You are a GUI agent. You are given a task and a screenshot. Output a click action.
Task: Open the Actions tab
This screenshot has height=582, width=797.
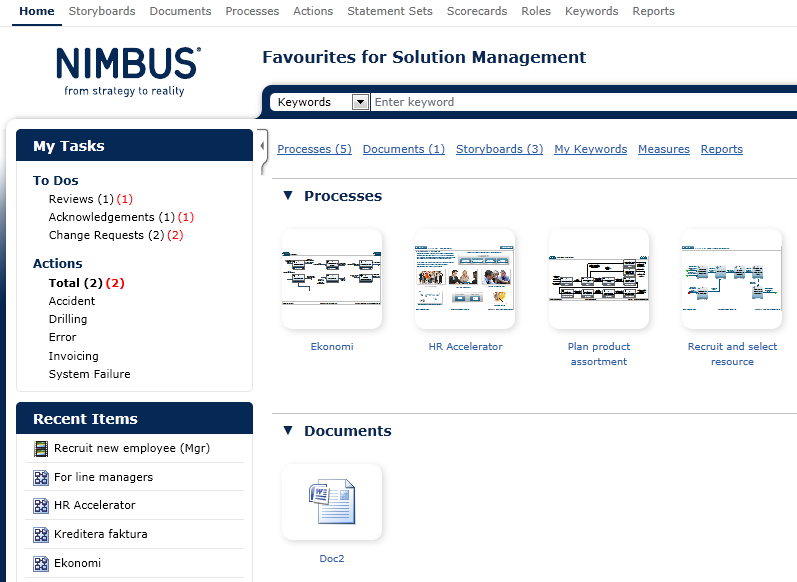313,11
